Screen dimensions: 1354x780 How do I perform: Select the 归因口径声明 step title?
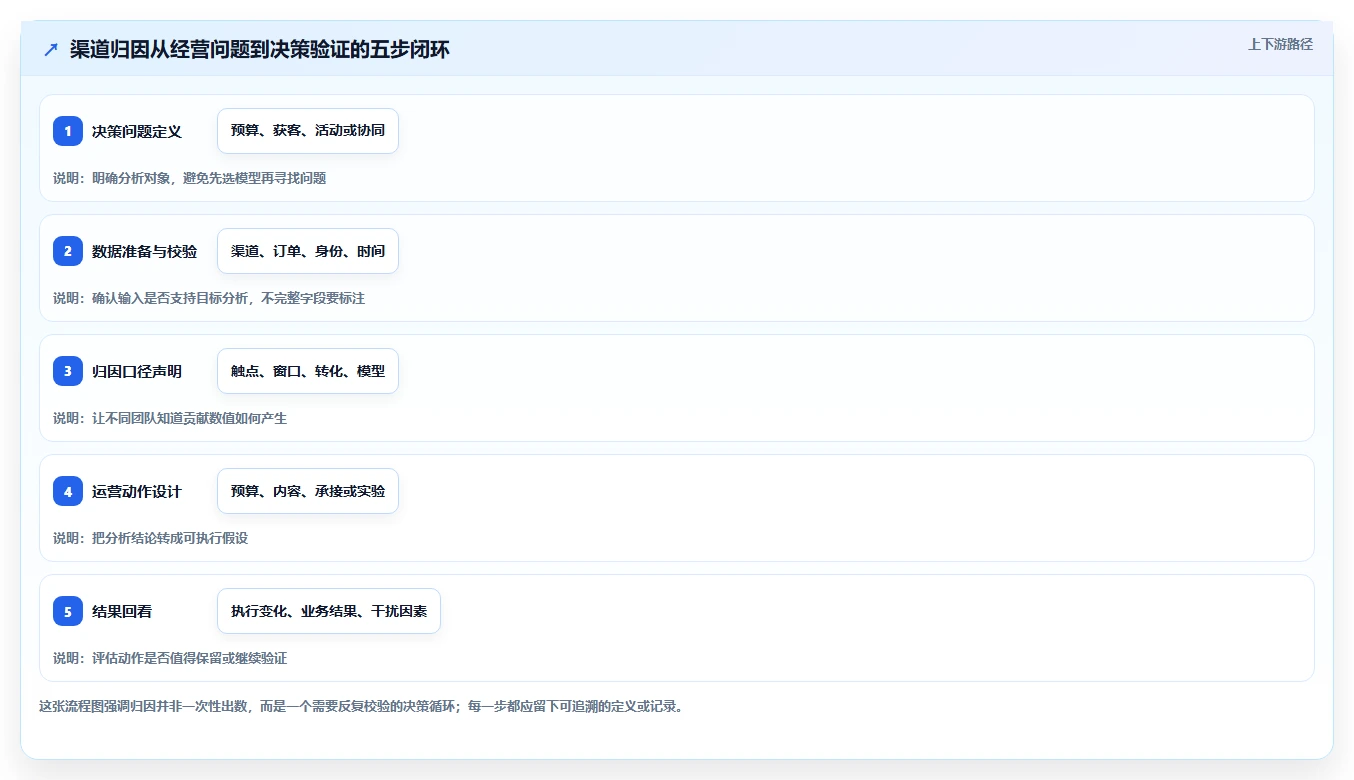point(137,371)
